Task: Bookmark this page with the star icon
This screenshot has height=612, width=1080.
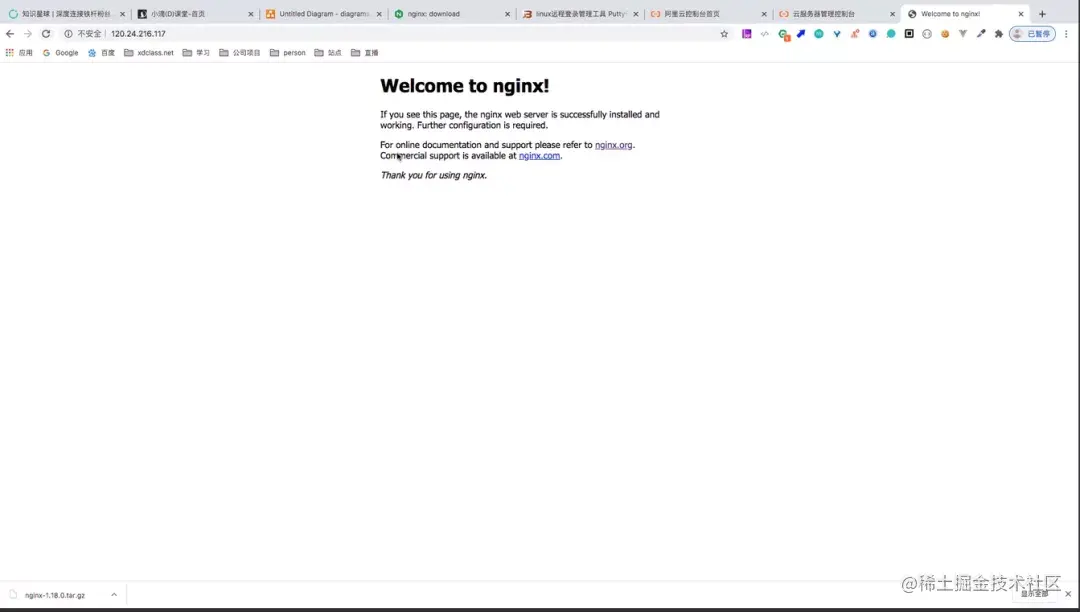Action: [724, 34]
